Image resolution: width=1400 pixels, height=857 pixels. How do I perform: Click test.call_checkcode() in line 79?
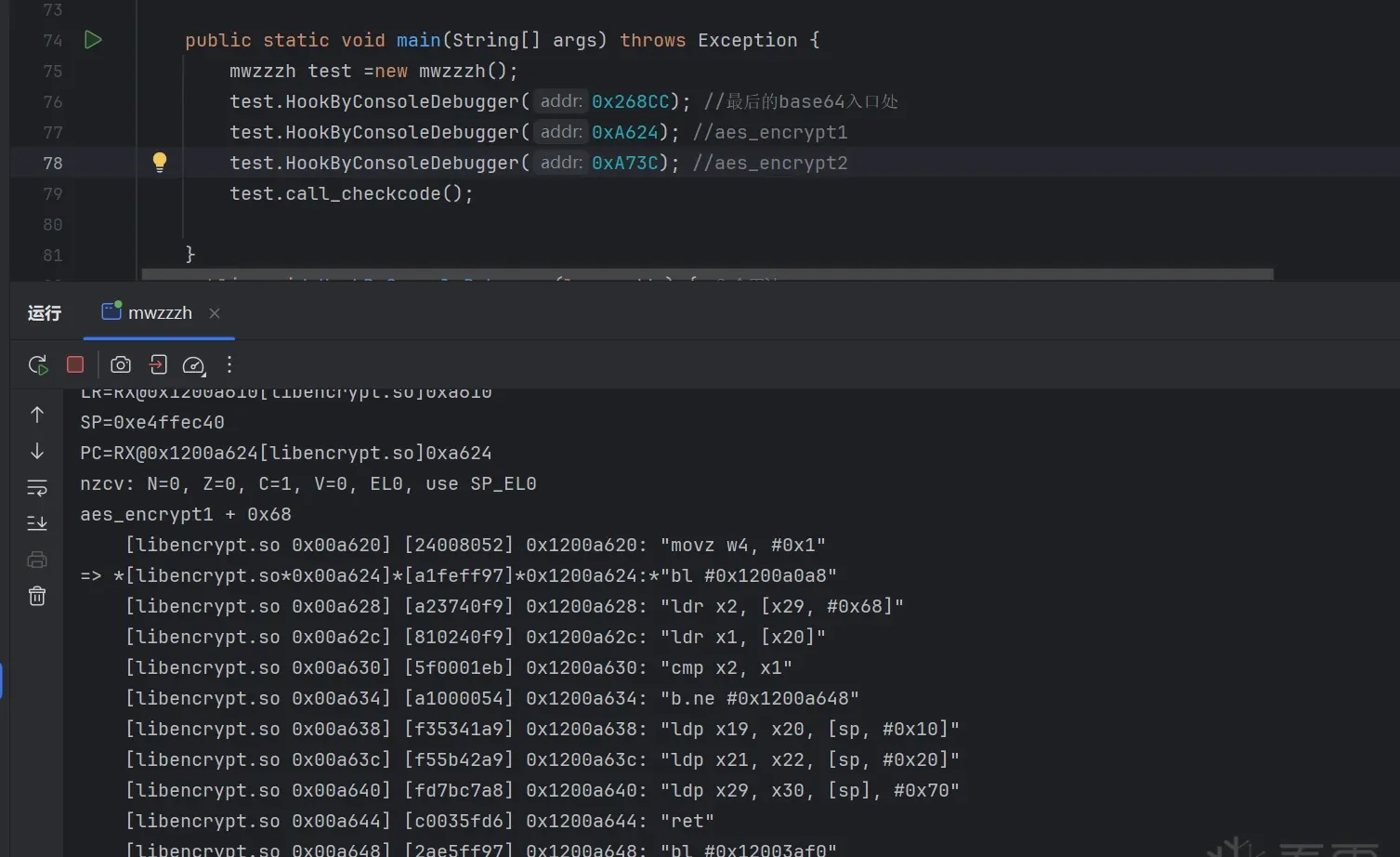pyautogui.click(x=351, y=193)
